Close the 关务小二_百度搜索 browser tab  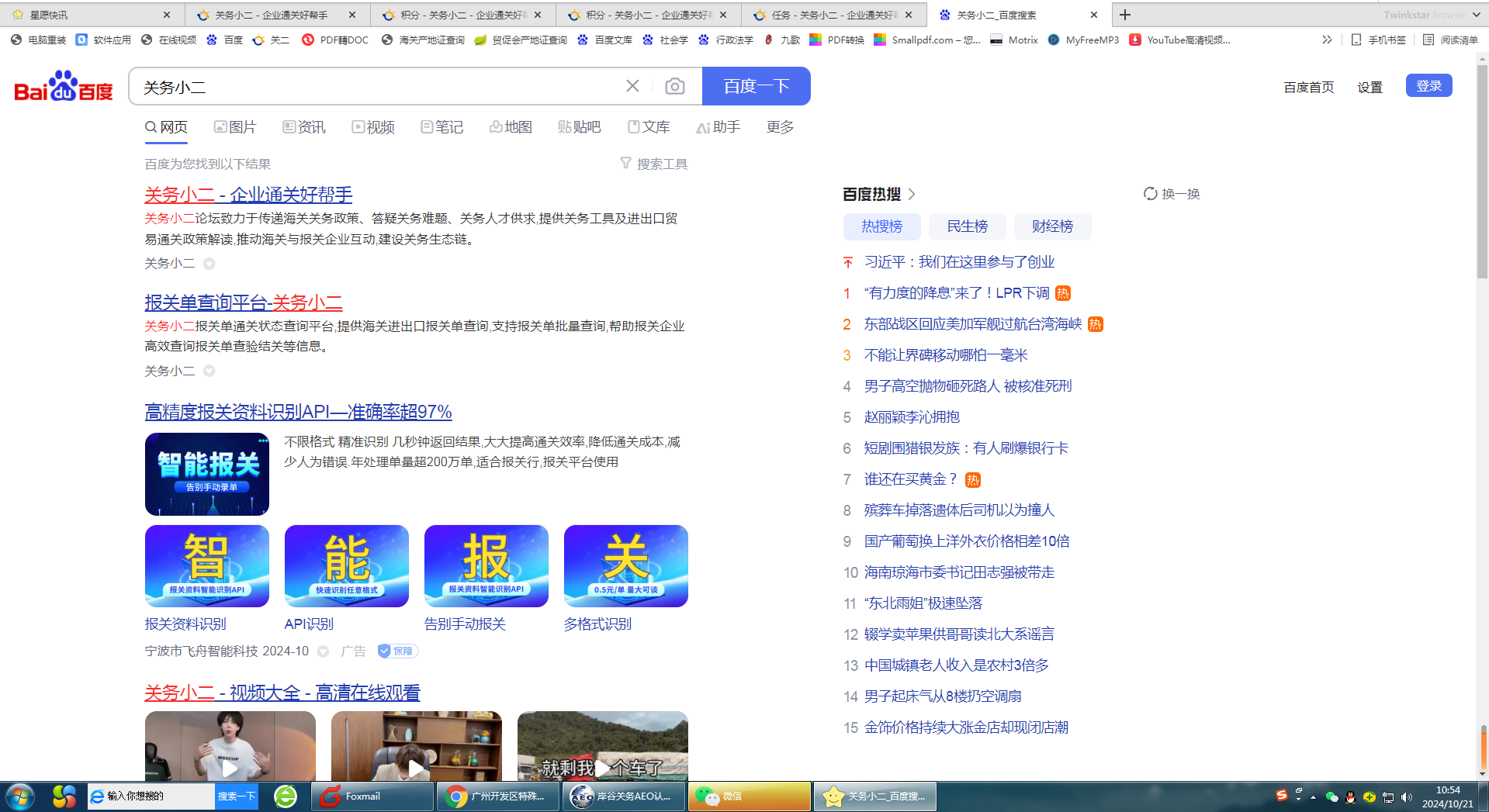coord(1094,15)
